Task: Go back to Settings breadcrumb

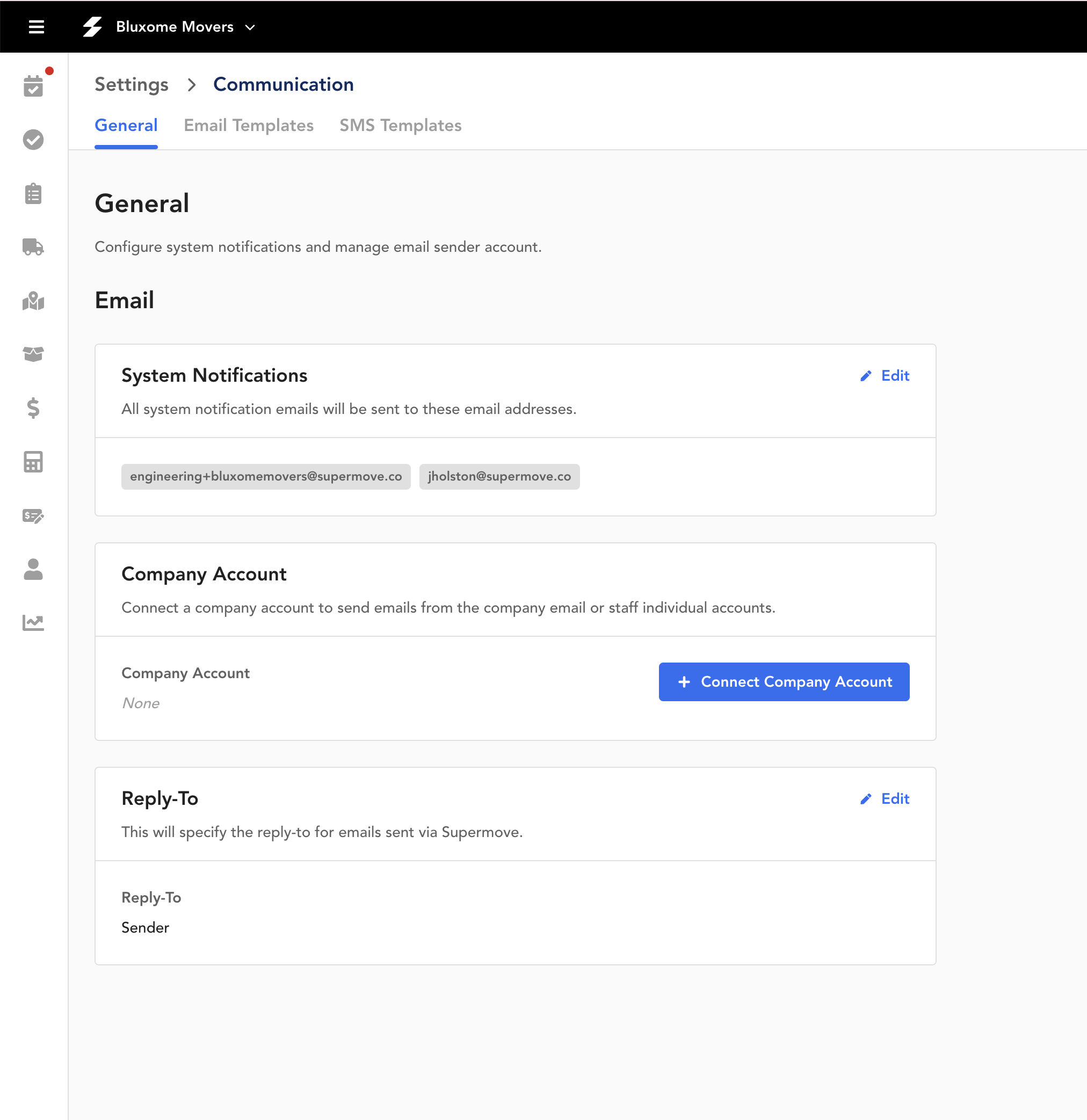Action: point(132,85)
